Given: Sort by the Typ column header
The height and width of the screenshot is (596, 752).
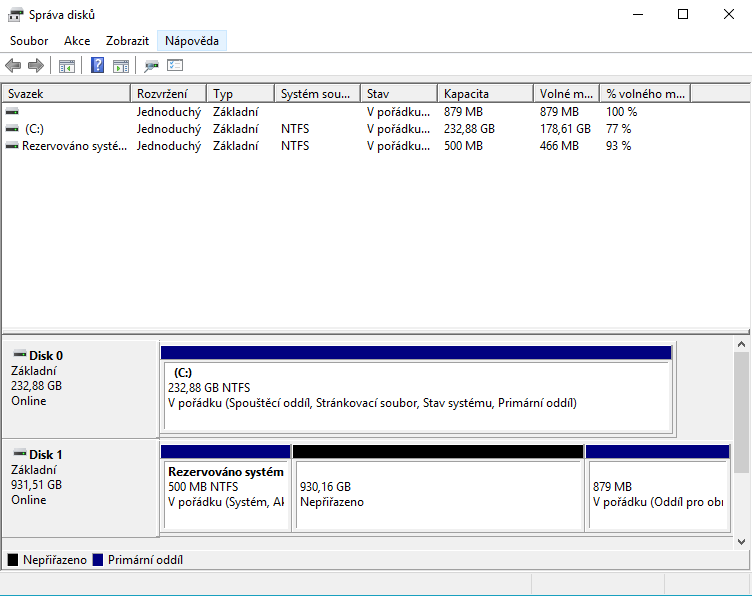Looking at the screenshot, I should click(x=241, y=93).
